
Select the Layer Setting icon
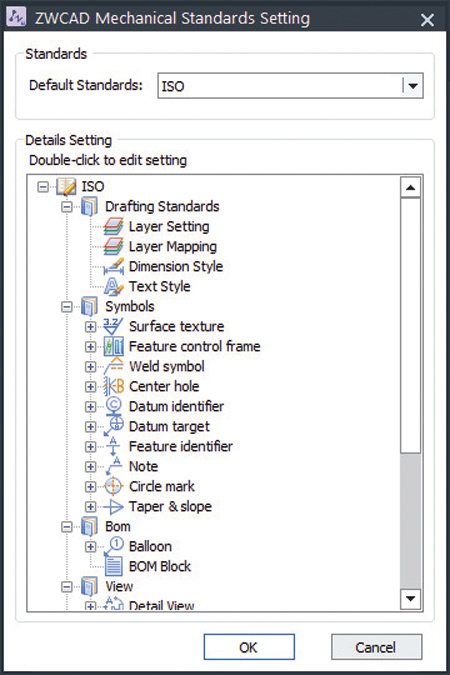click(113, 226)
